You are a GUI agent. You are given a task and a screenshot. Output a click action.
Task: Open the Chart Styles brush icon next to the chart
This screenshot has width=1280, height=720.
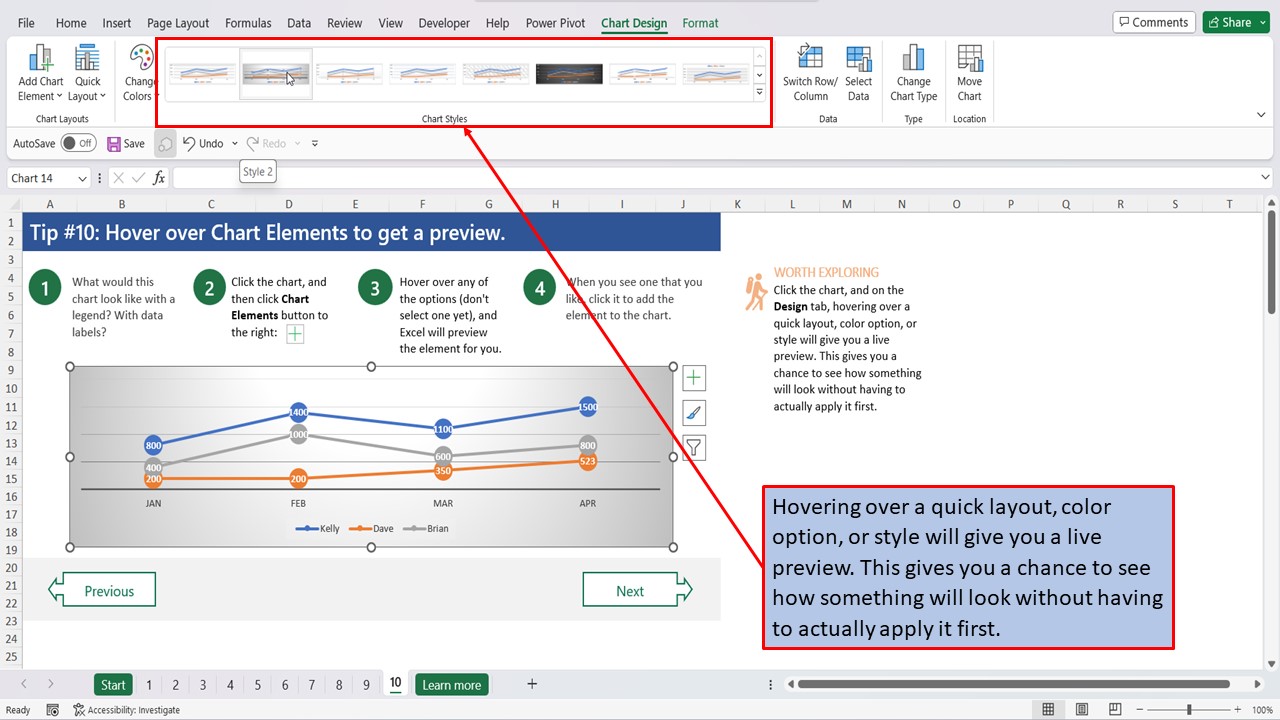point(693,412)
